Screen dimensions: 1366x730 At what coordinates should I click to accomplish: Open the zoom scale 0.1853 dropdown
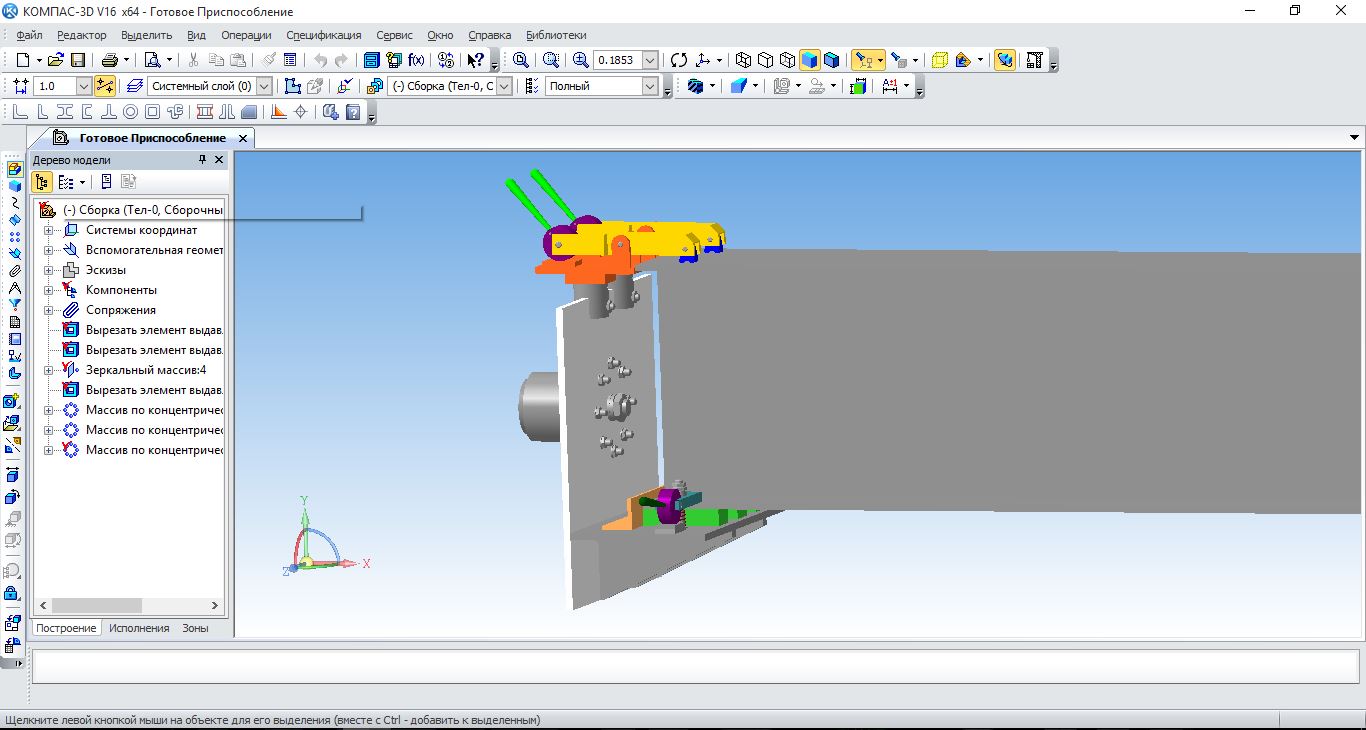tap(650, 60)
